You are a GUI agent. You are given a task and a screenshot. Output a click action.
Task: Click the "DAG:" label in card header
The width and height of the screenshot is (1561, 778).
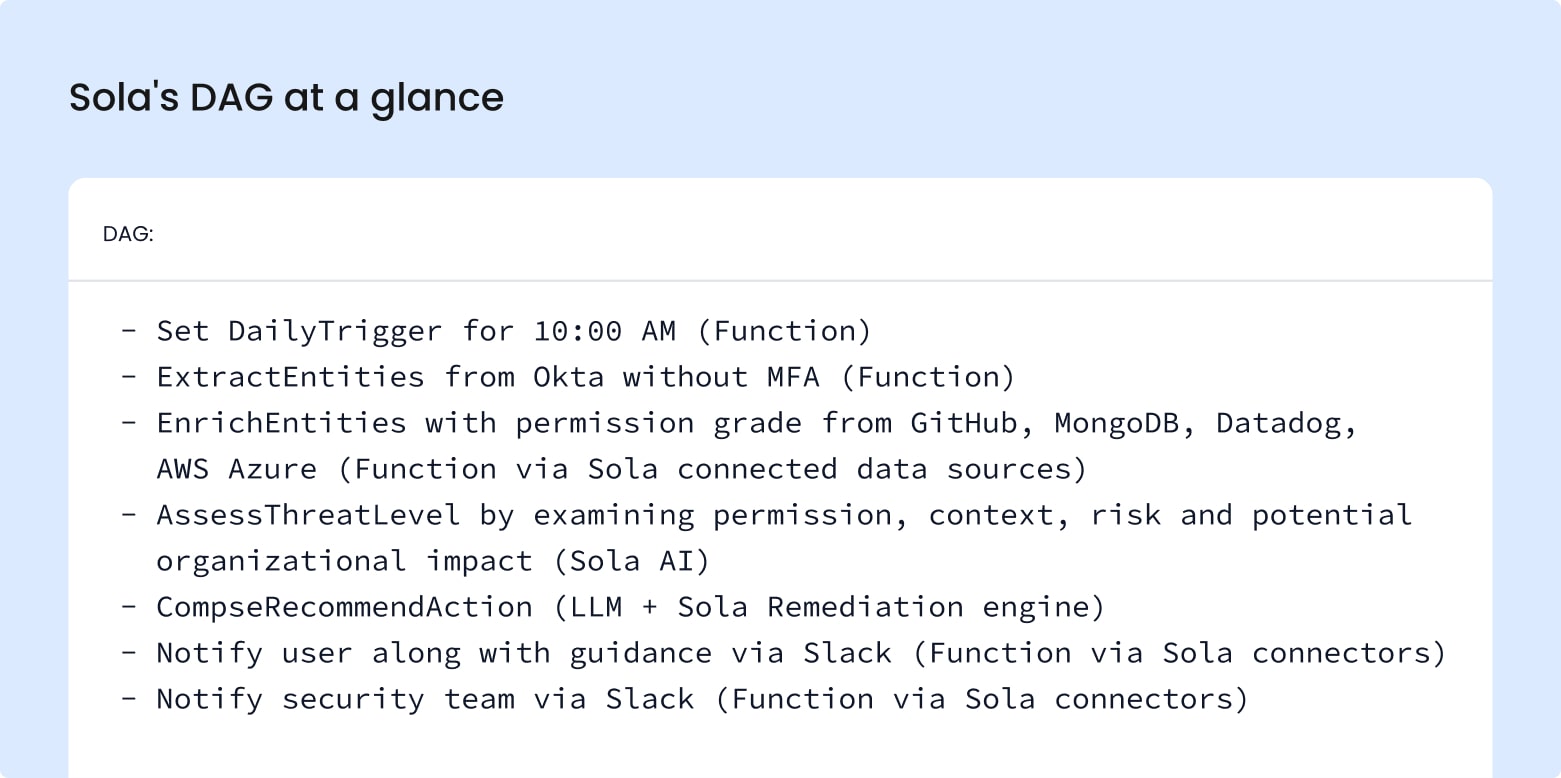(x=128, y=235)
